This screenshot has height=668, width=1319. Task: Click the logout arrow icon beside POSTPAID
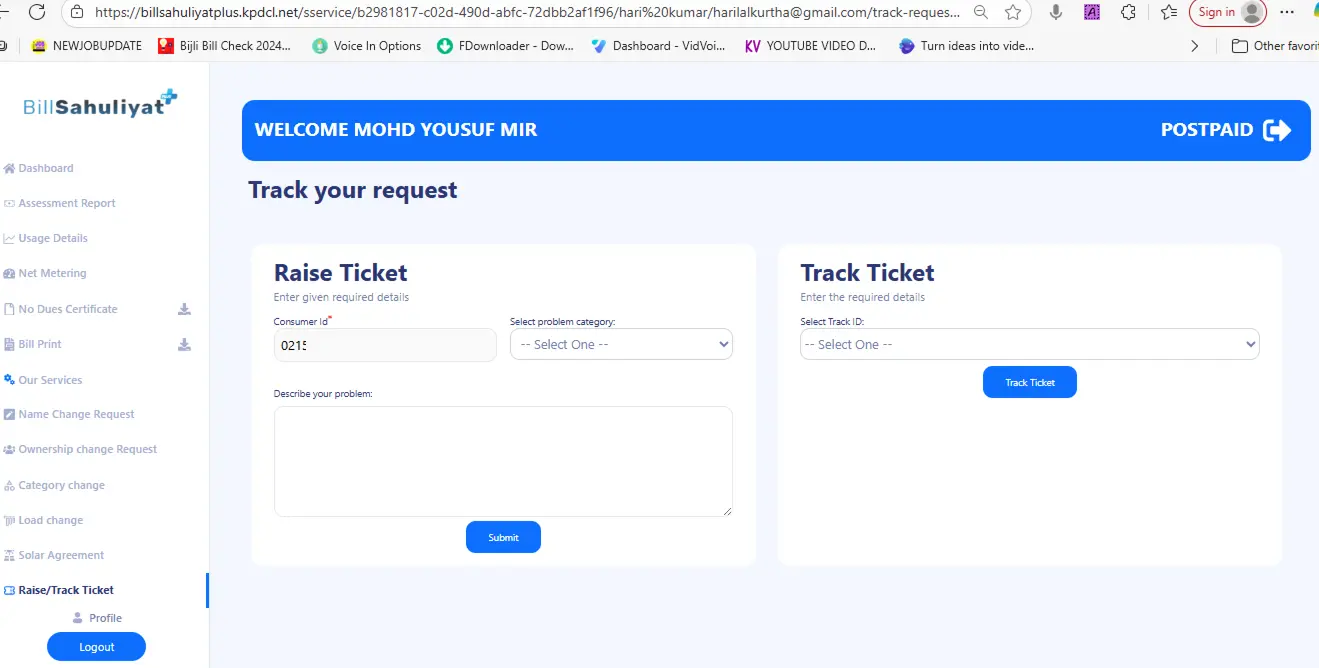coord(1277,130)
